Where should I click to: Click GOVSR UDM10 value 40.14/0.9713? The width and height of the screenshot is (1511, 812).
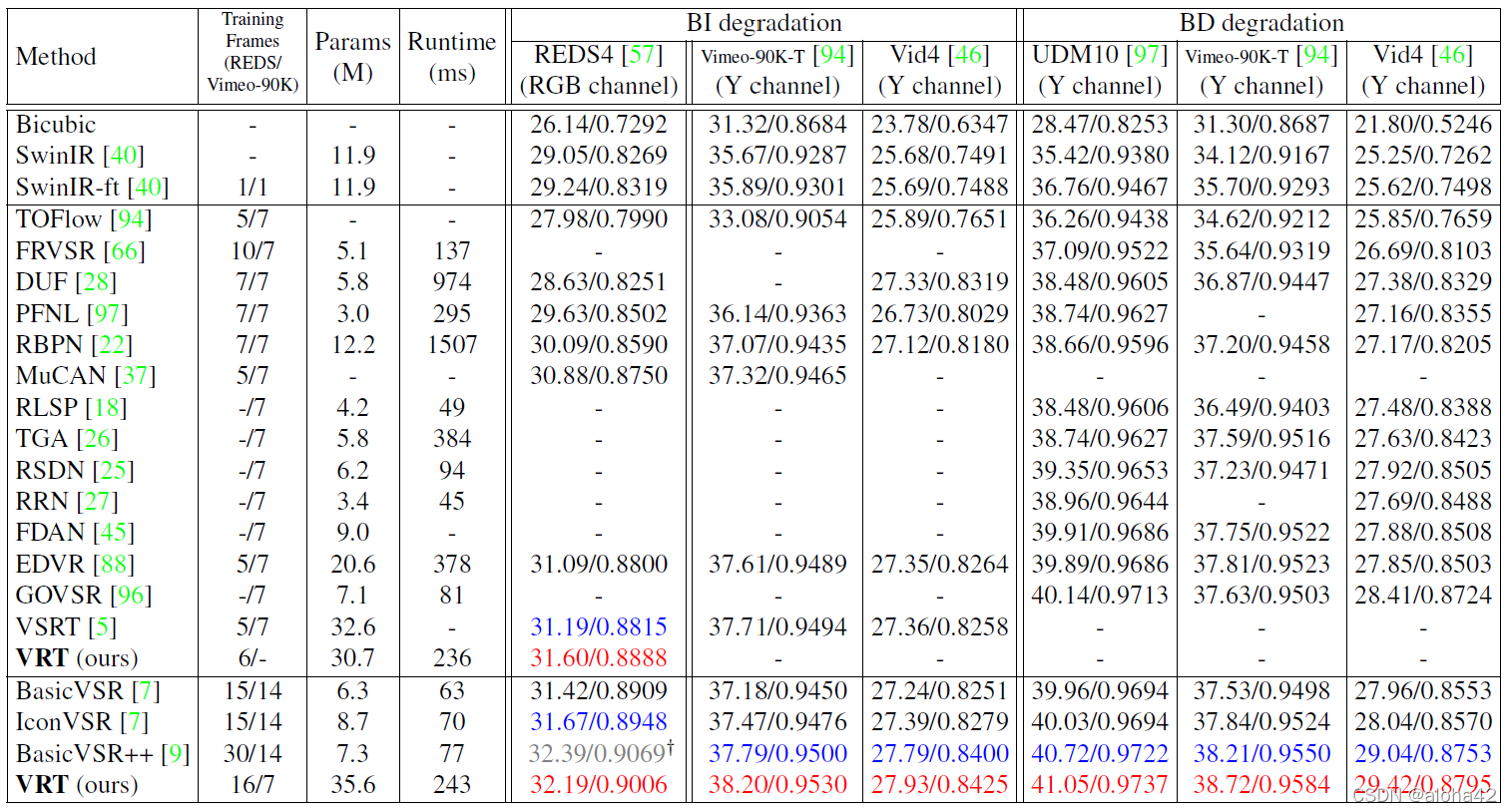pyautogui.click(x=1100, y=596)
